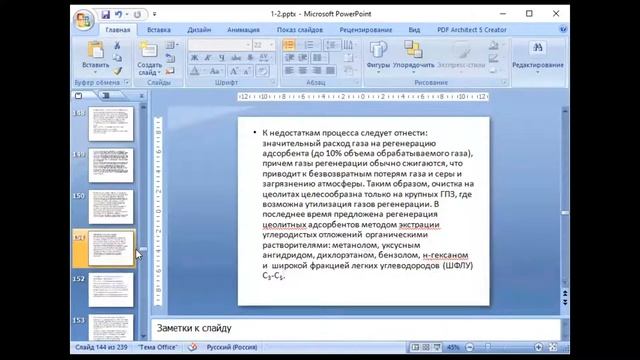Zoom out using the minus button
Viewport: 640px width, 360px height.
pyautogui.click(x=469, y=347)
